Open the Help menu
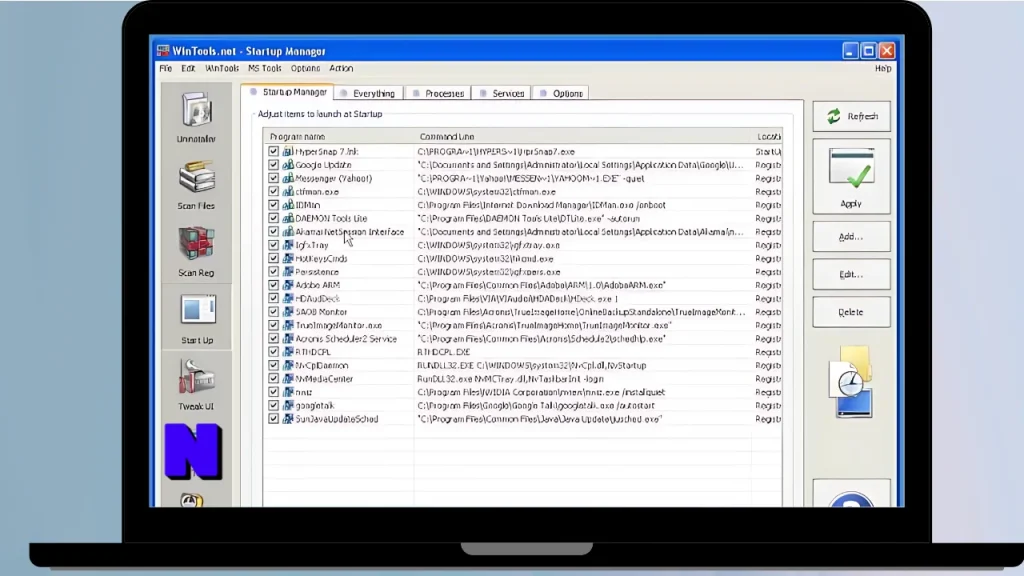Viewport: 1024px width, 576px height. click(883, 68)
